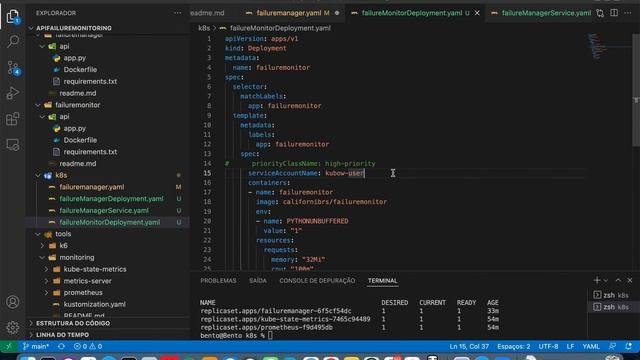
Task: Open the notifications bell icon
Action: coord(628,347)
